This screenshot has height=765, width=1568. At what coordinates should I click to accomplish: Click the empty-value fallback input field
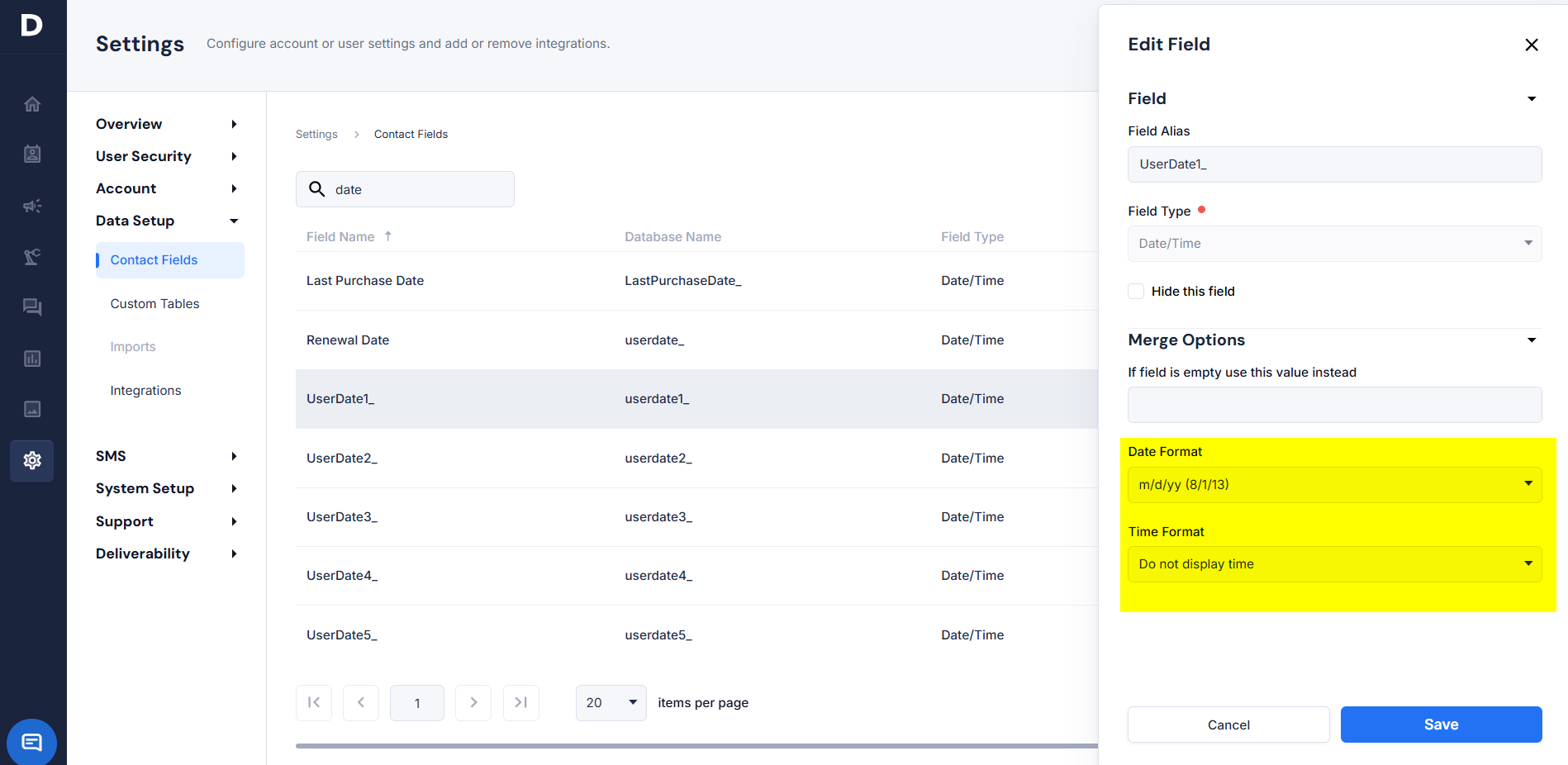1333,405
